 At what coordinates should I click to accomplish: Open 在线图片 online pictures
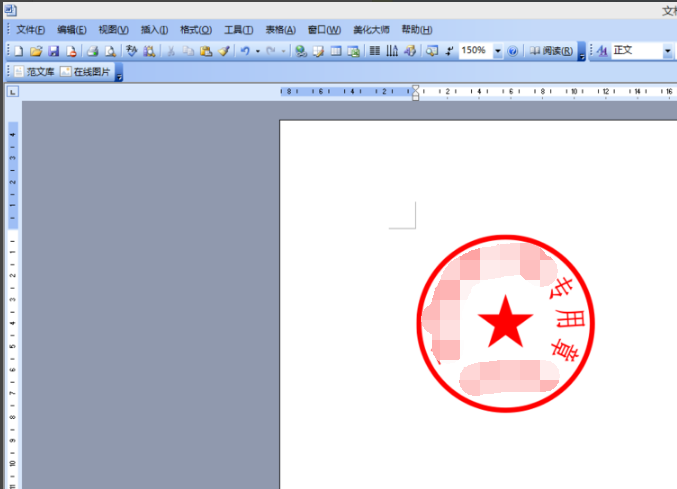tap(85, 72)
